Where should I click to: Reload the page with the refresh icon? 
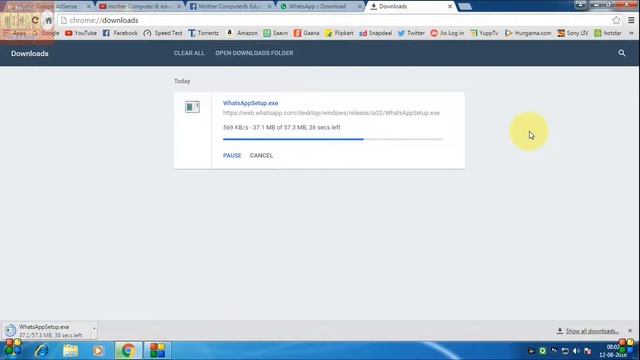pyautogui.click(x=35, y=20)
